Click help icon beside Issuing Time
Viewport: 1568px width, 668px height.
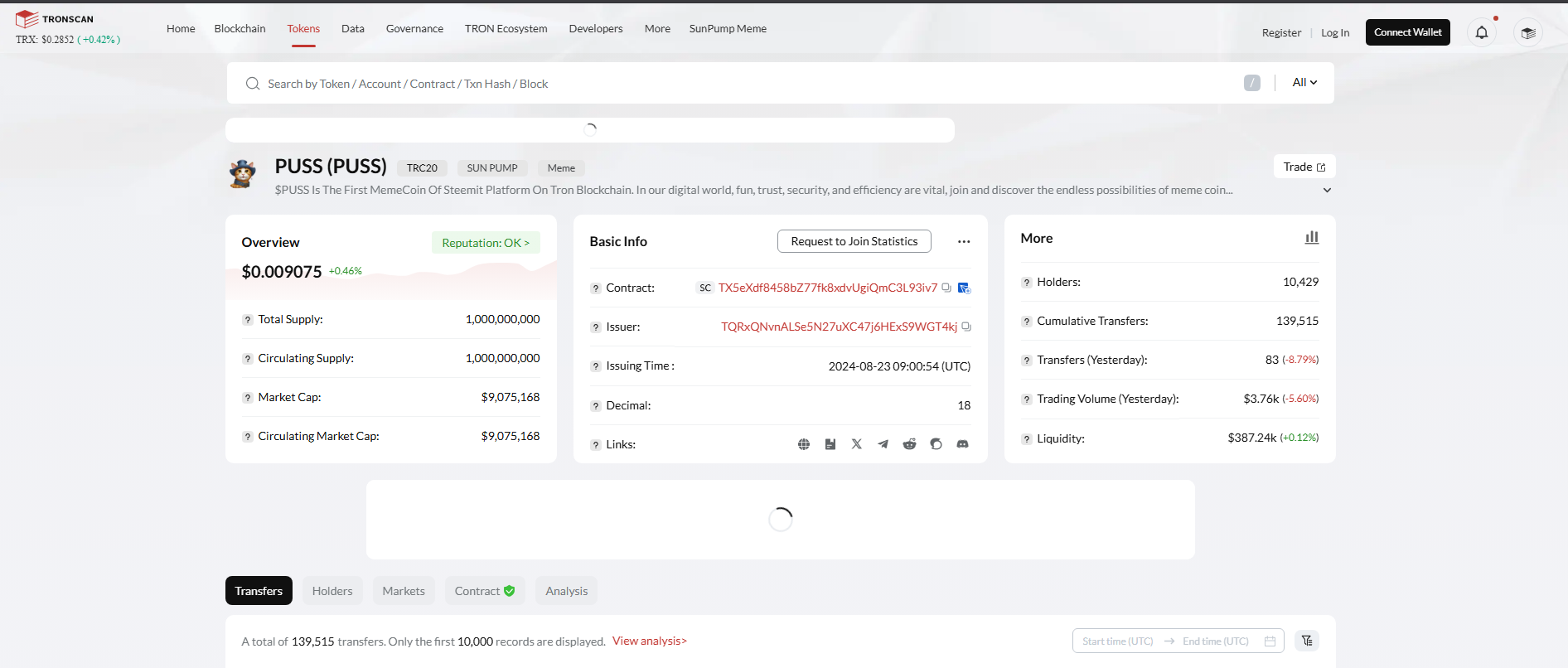(595, 366)
